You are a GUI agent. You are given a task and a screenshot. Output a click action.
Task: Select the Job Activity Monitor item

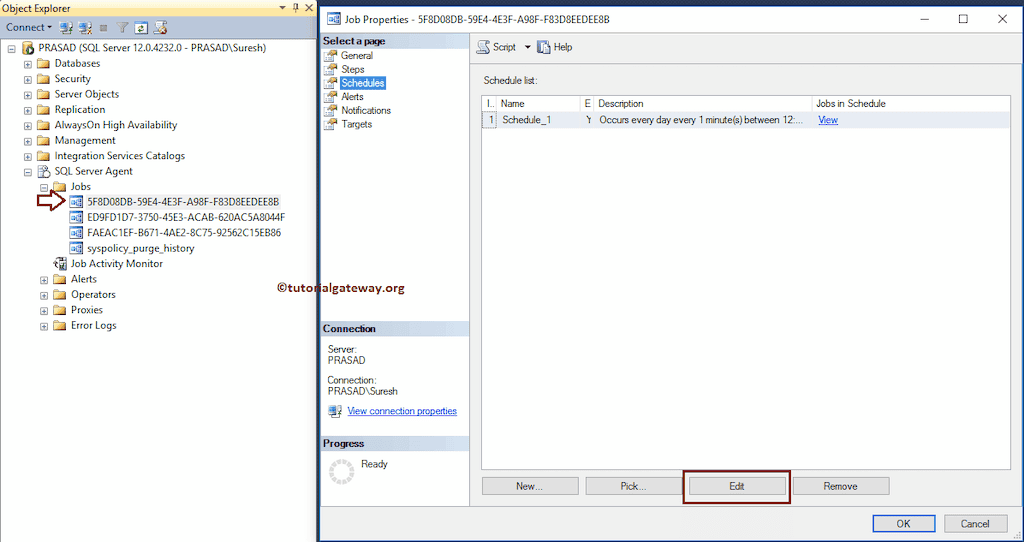pos(116,264)
